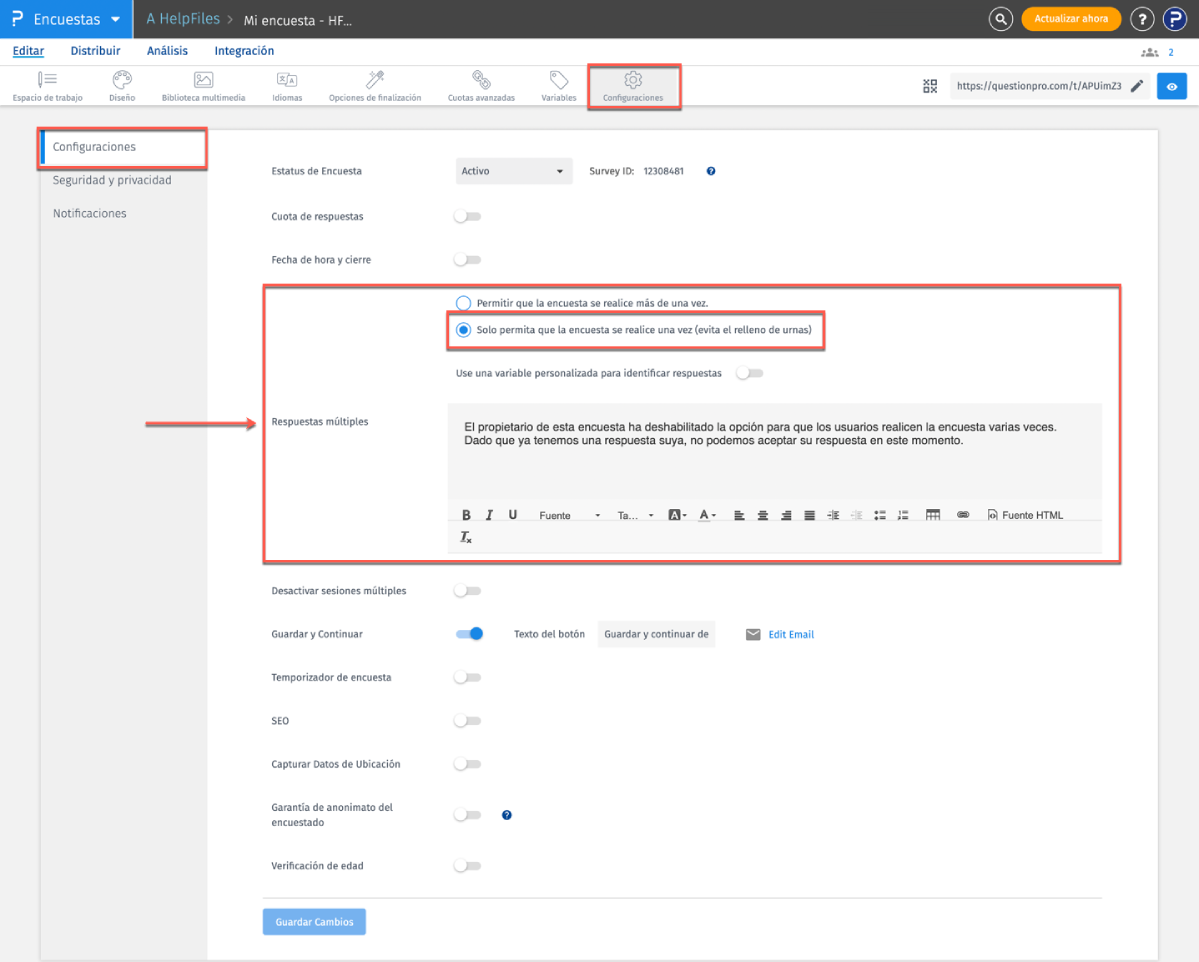This screenshot has width=1199, height=962.
Task: Preview survey with the eye button
Action: (1171, 86)
